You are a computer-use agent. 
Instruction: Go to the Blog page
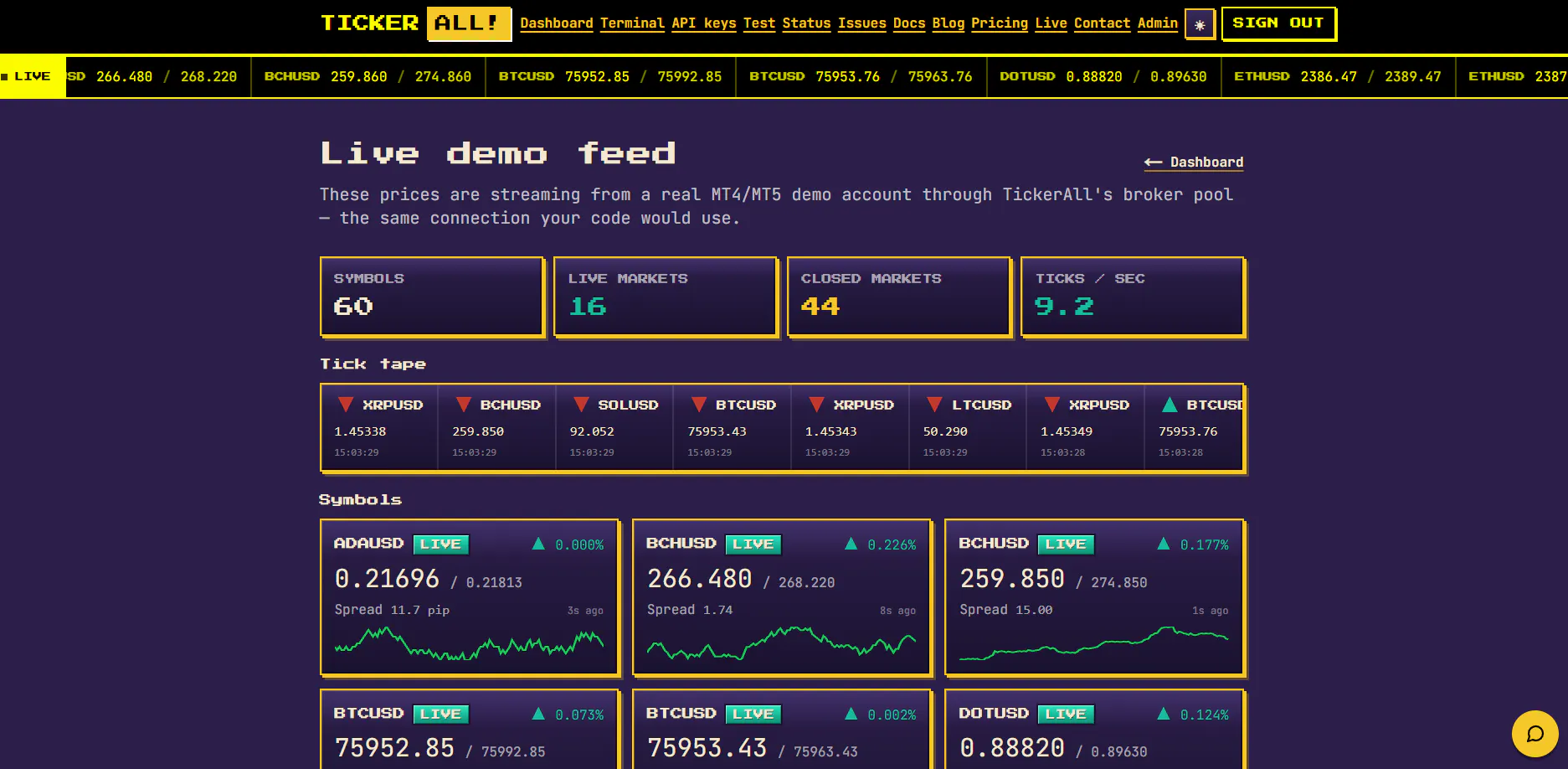949,23
